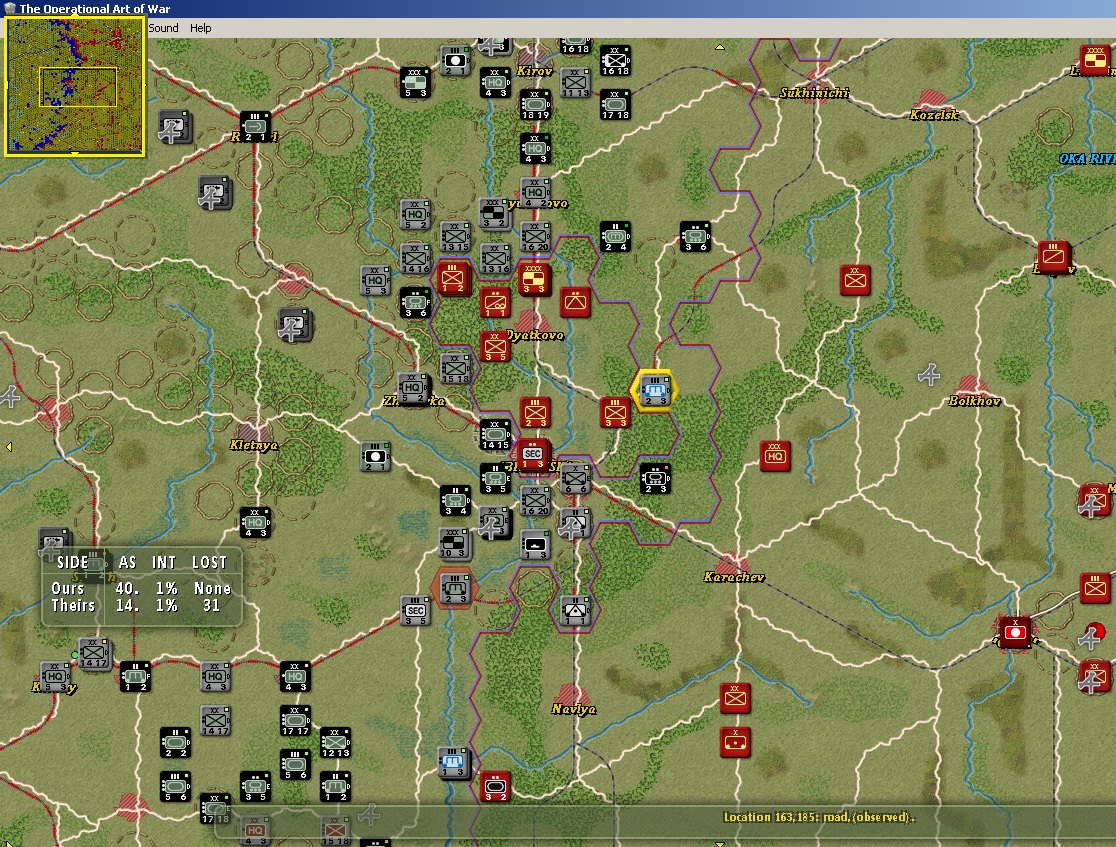Viewport: 1116px width, 847px height.
Task: Select the black battalion unit 2 4
Action: [x=615, y=237]
